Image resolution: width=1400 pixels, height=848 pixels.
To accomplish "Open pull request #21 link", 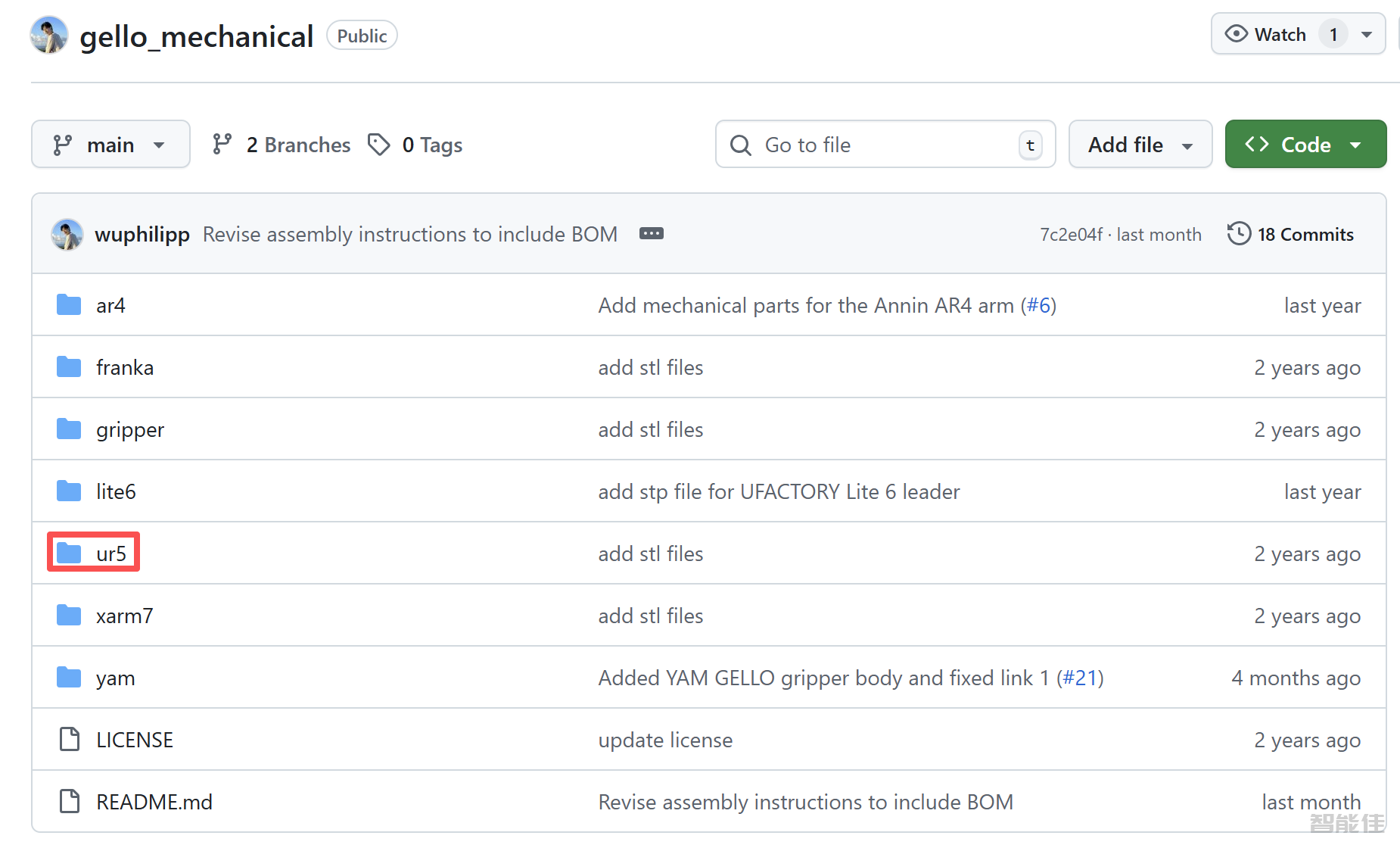I will click(1080, 678).
